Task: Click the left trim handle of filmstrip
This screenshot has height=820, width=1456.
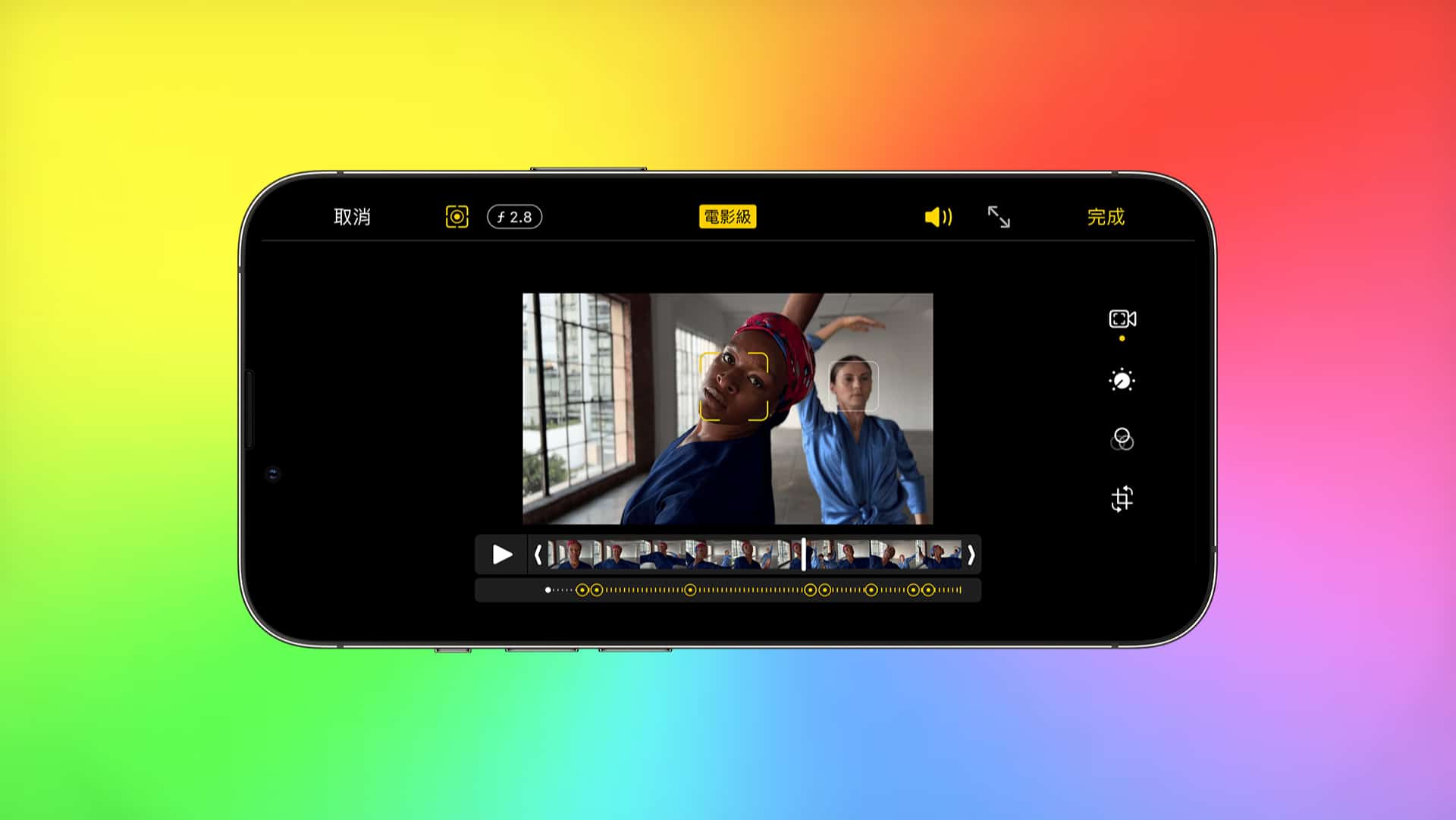Action: [x=538, y=555]
